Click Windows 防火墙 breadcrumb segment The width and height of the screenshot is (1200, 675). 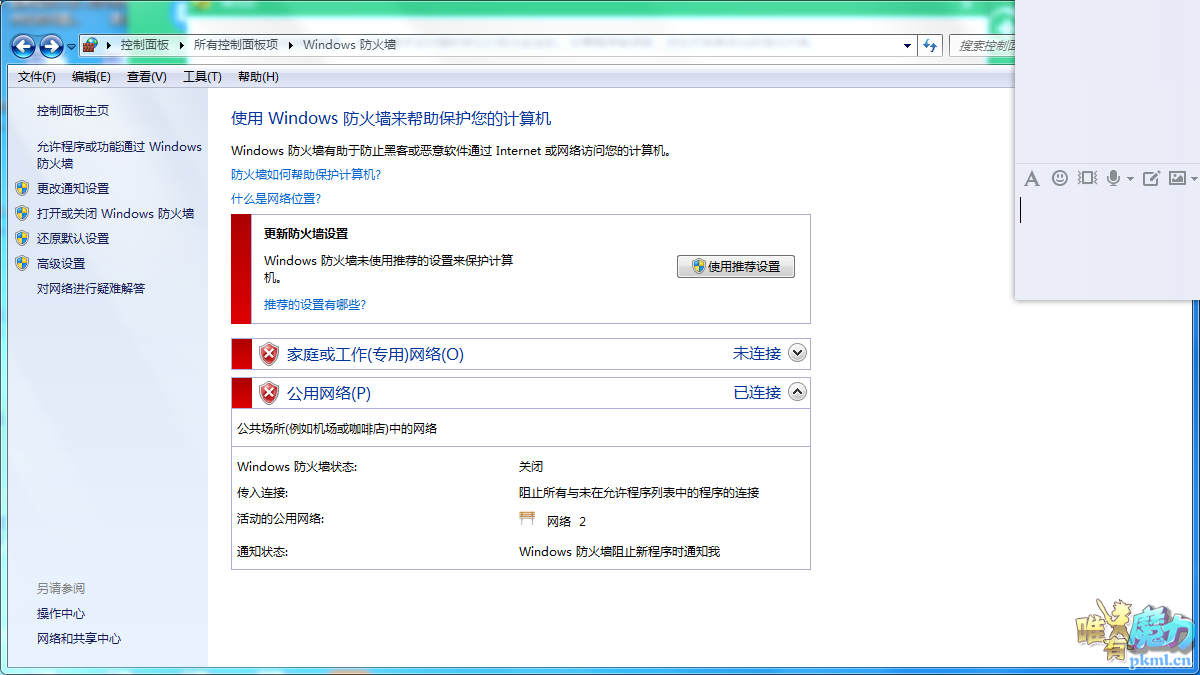[350, 45]
